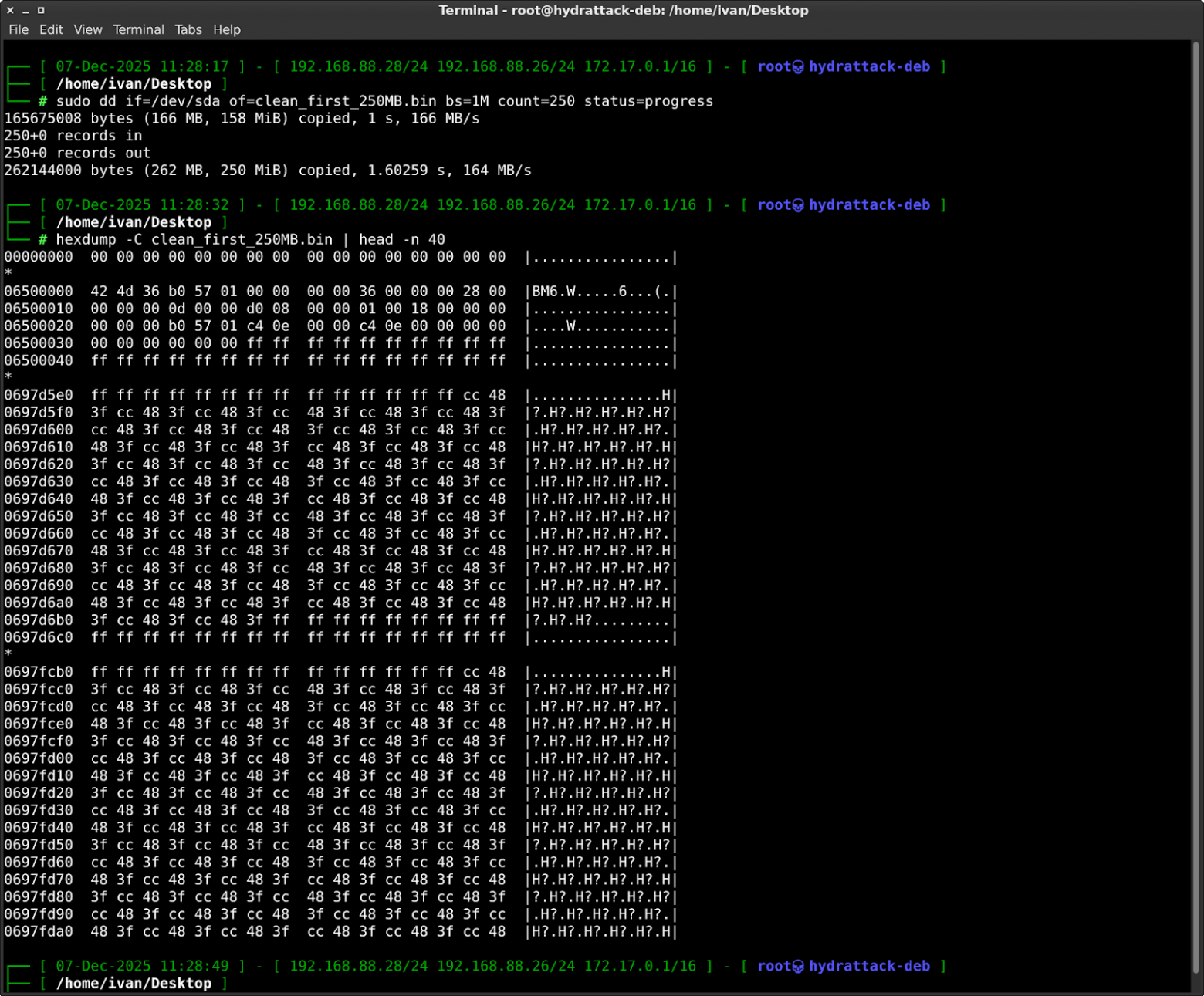Minimize the terminal window
Screen dimensions: 1204x996
[25, 10]
